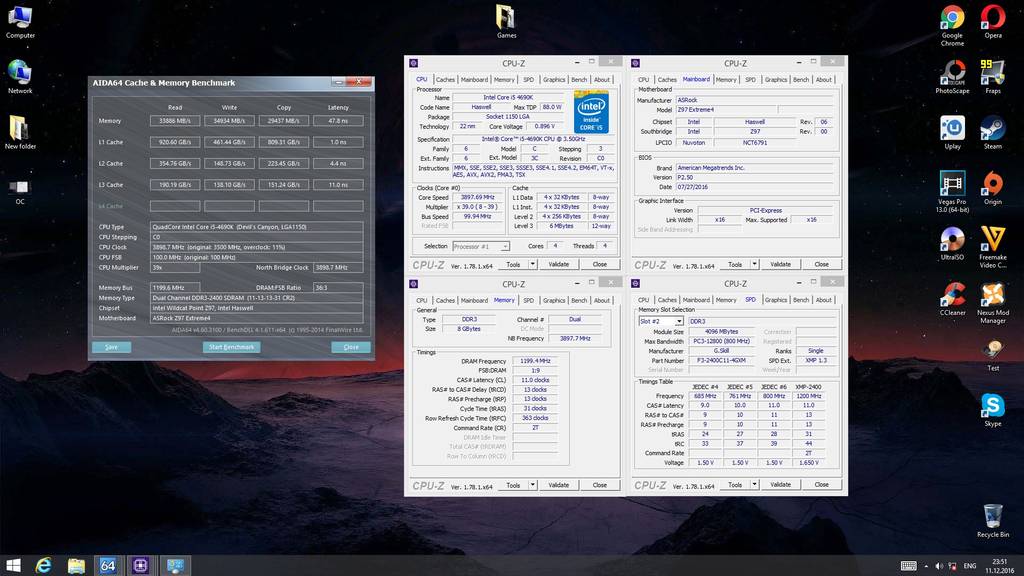This screenshot has height=576, width=1024.
Task: Open the Bench tab in CPU-Z Mainboard-tab window
Action: [801, 80]
